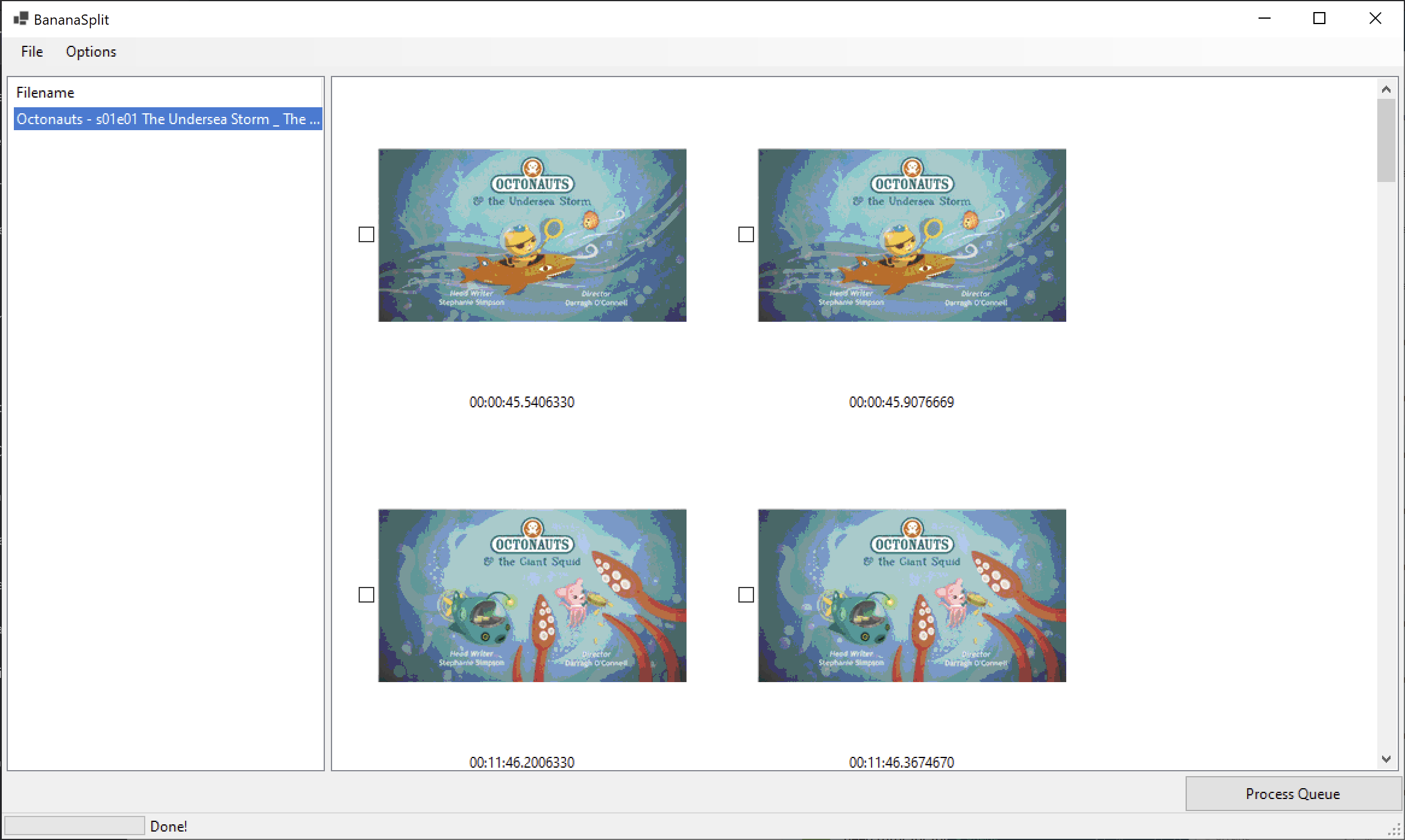
Task: Click the left Undersea Storm thumbnail
Action: click(x=532, y=235)
